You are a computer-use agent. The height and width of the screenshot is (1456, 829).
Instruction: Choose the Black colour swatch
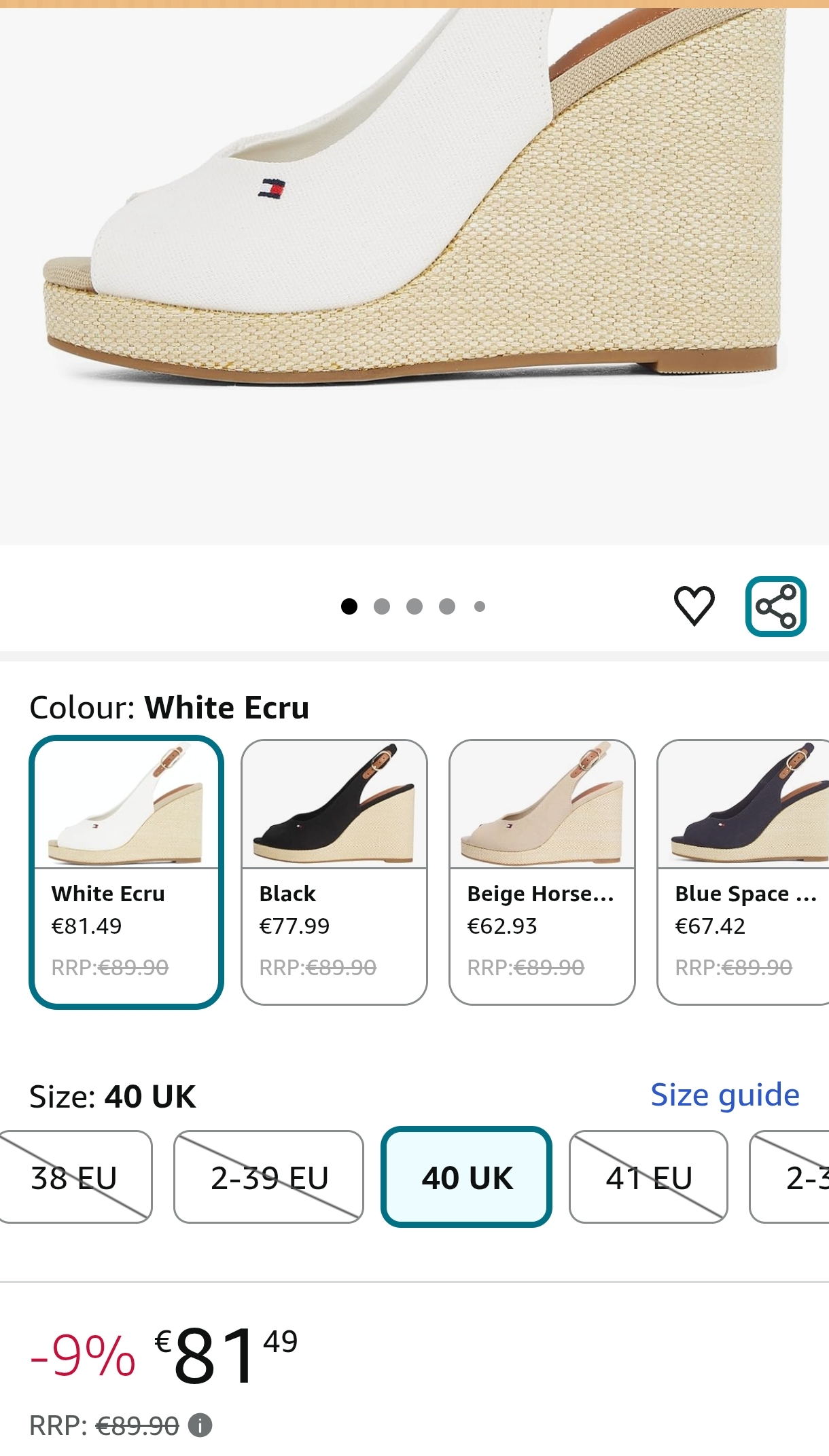point(334,871)
